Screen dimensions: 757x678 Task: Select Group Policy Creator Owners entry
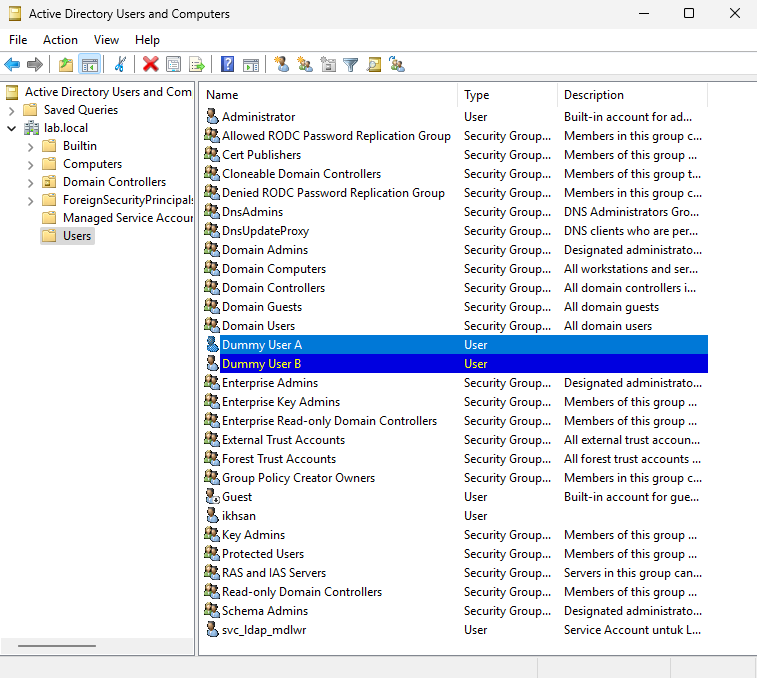click(298, 478)
